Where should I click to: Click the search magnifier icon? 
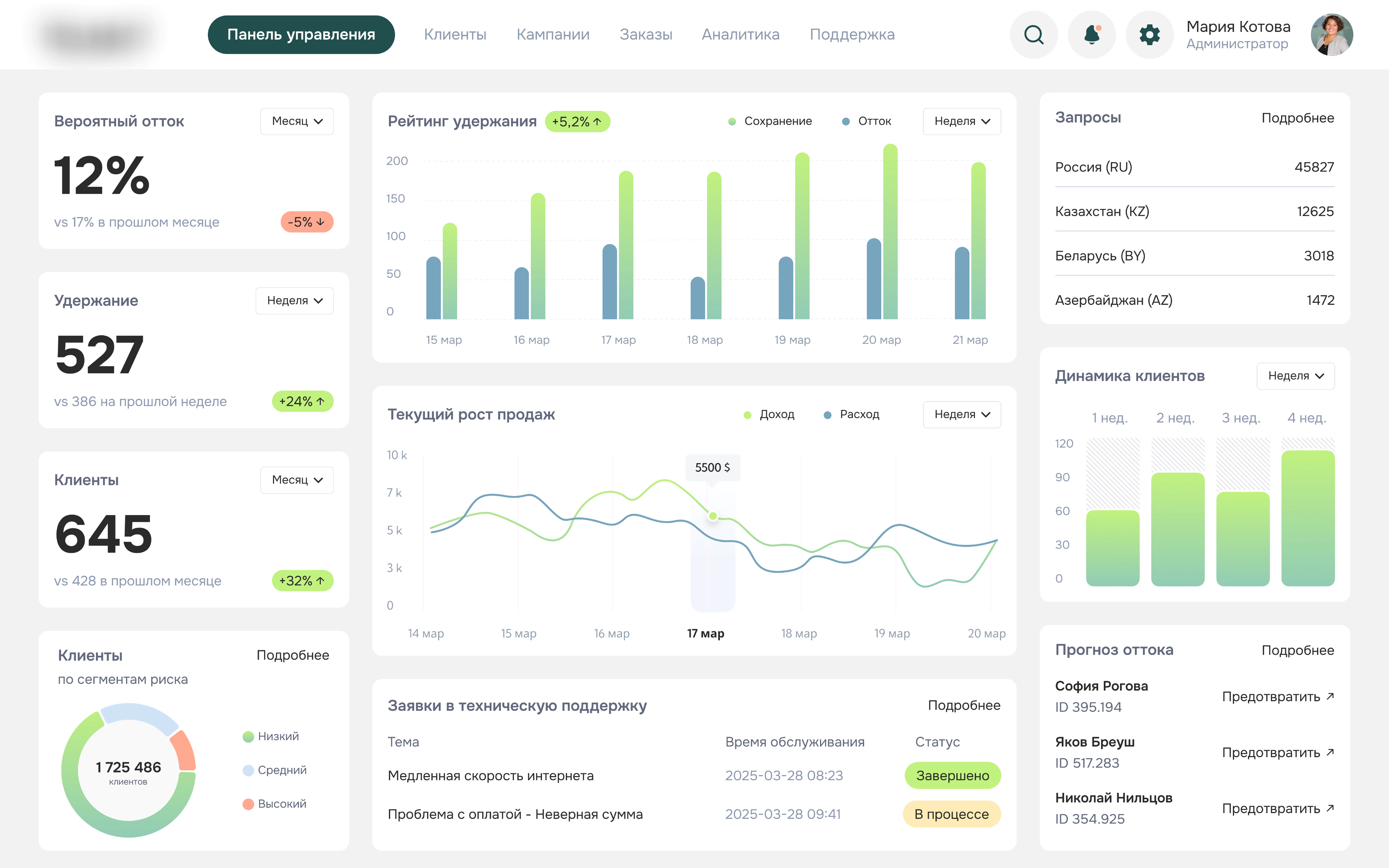1034,35
